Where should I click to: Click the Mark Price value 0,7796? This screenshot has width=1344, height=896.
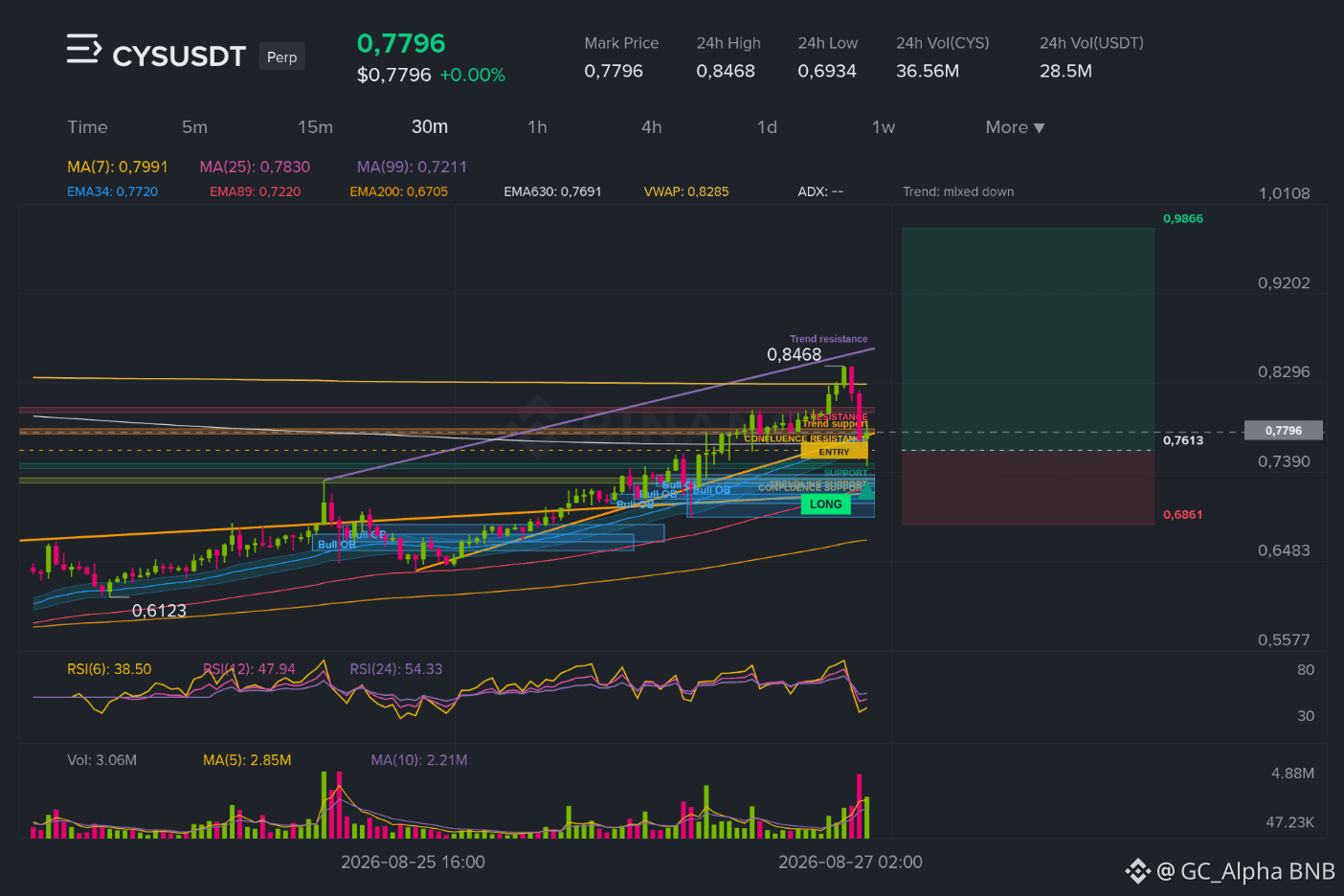tap(614, 71)
